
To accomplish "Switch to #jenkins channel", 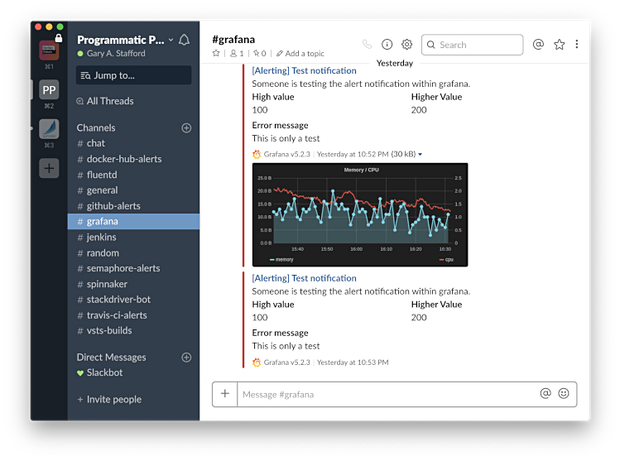I will click(x=134, y=237).
